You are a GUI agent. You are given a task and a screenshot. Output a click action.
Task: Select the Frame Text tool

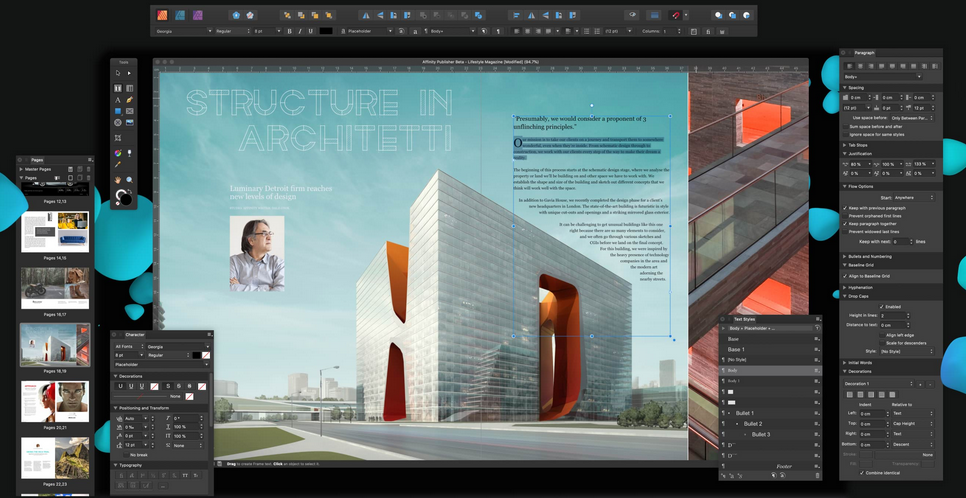tap(118, 88)
